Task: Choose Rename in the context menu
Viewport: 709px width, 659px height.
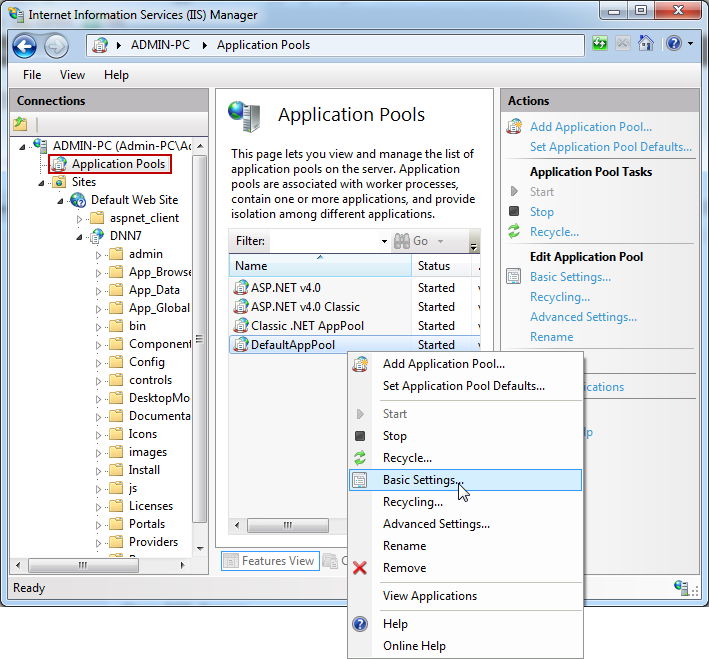Action: coord(465,546)
